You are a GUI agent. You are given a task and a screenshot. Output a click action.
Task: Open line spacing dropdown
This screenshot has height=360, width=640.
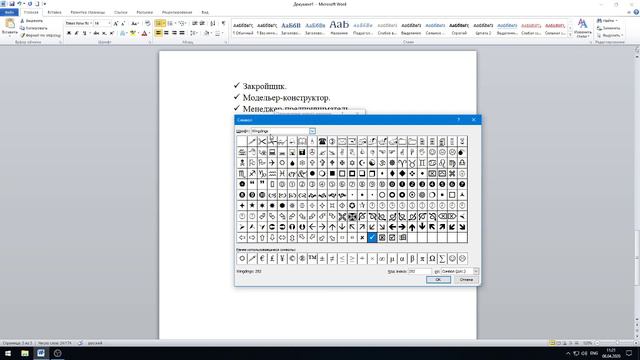[194, 33]
